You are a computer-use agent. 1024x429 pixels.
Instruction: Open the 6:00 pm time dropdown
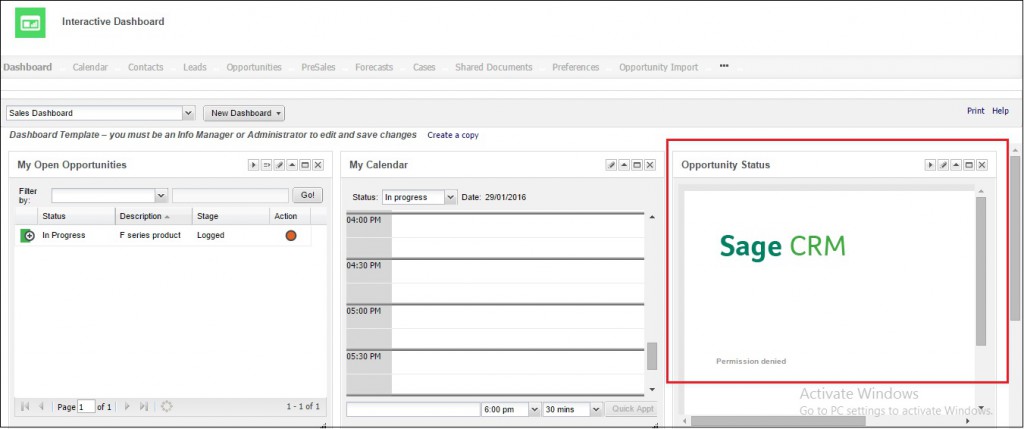534,409
